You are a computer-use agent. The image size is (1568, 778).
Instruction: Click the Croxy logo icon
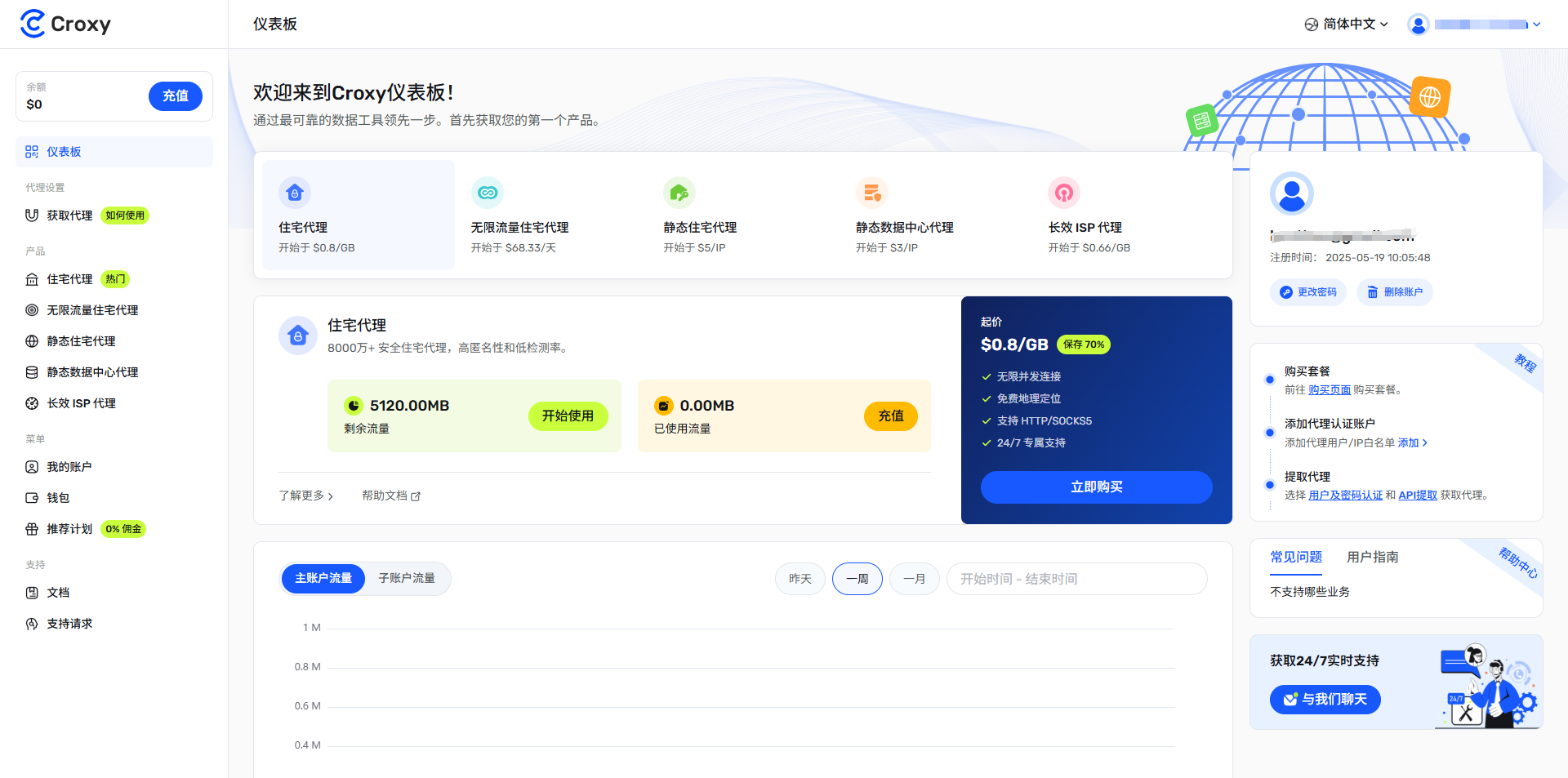[33, 24]
